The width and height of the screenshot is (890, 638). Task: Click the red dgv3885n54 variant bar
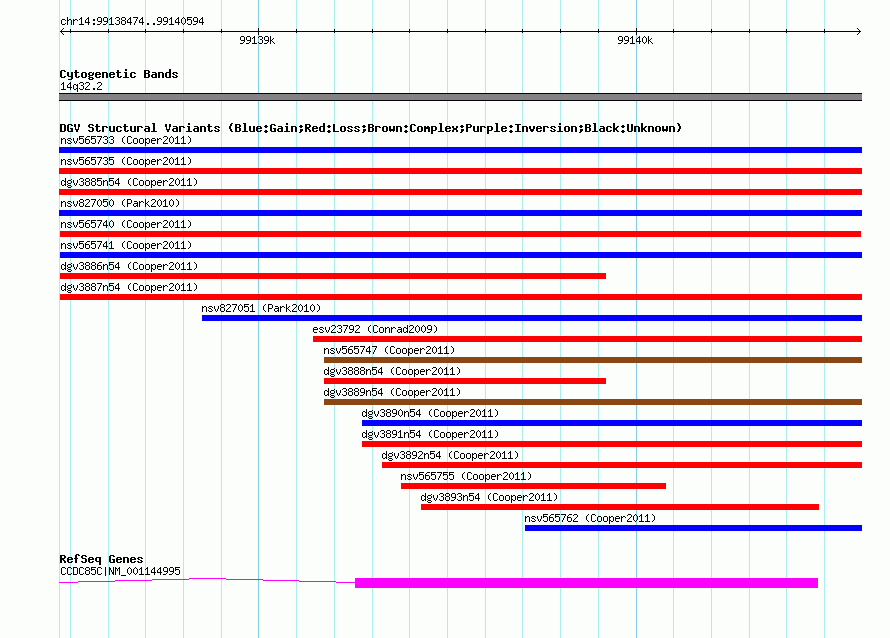click(460, 192)
